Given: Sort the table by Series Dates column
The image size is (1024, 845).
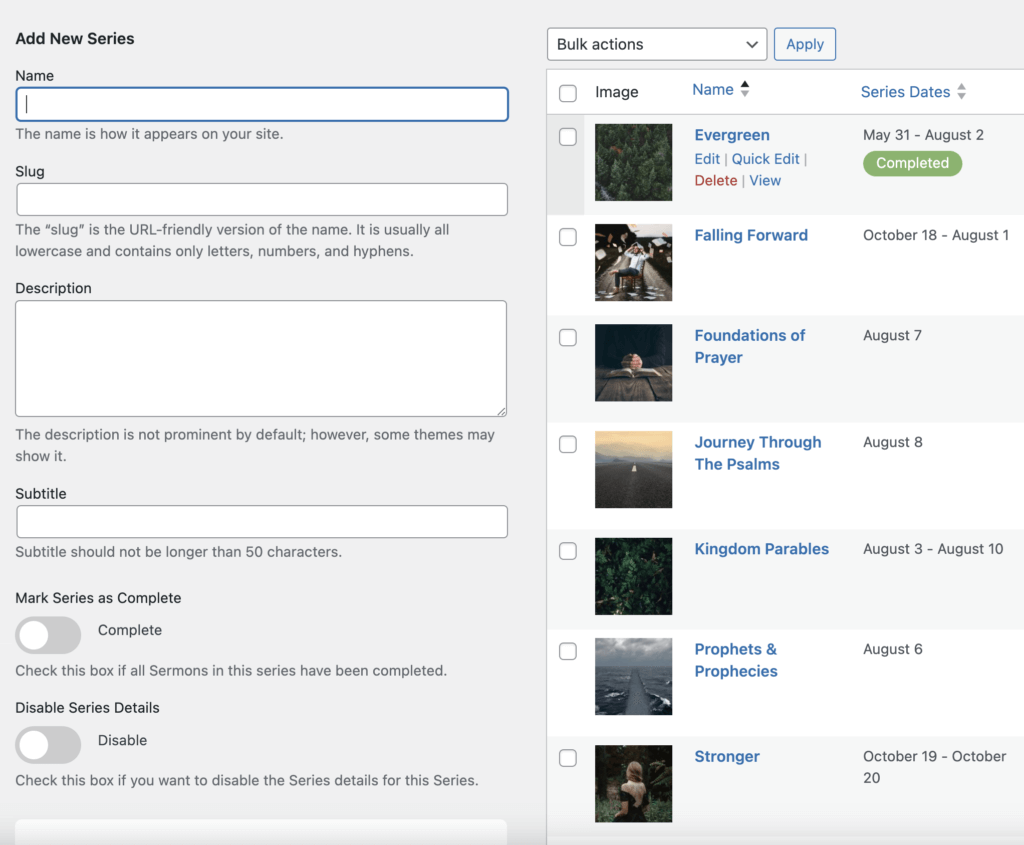Looking at the screenshot, I should coord(905,92).
